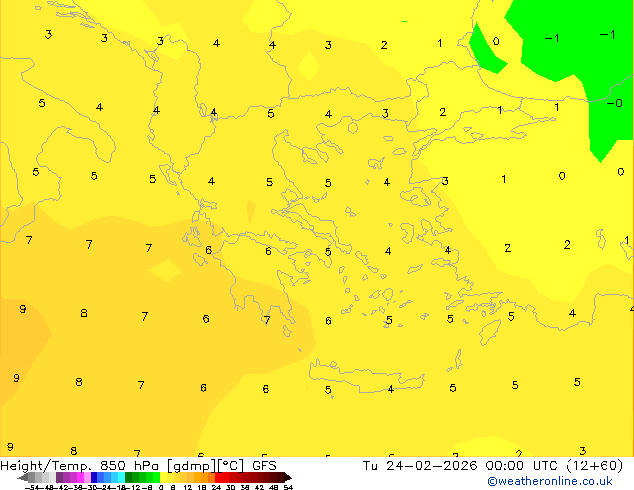The height and width of the screenshot is (490, 634).
Task: Pick the gray arrow at legend's cold end
Action: [x=23, y=478]
